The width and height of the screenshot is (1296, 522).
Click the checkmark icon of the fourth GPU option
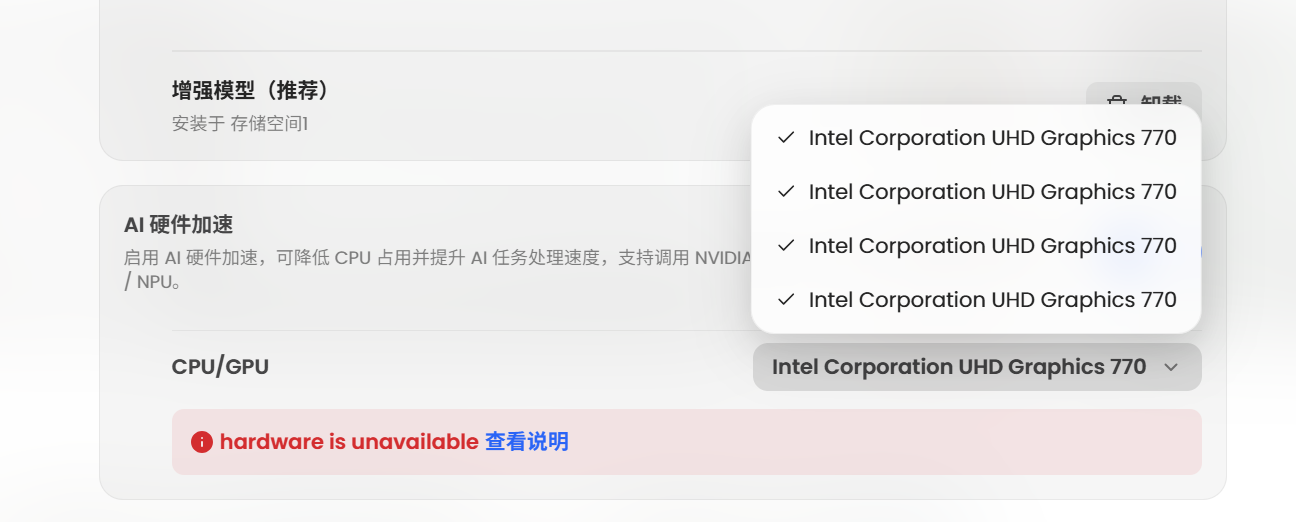coord(786,300)
